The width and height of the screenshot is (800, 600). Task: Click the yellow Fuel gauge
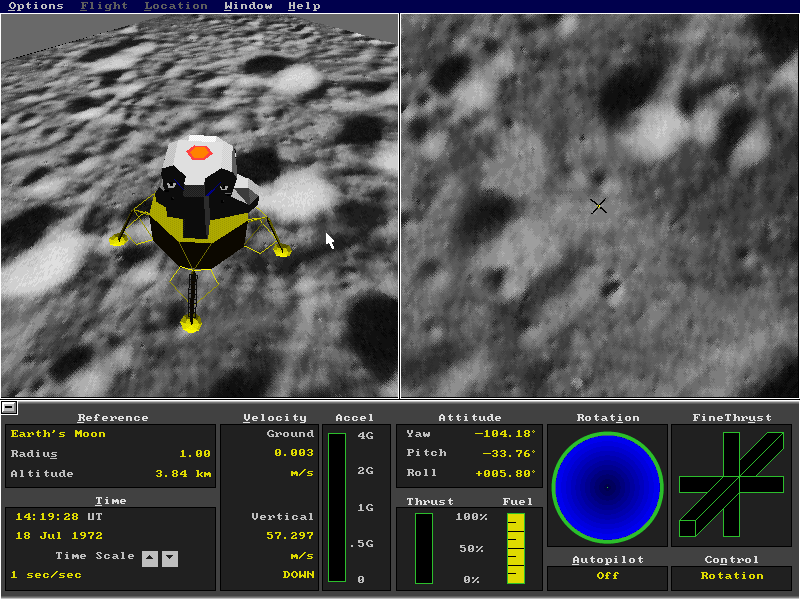pyautogui.click(x=516, y=548)
